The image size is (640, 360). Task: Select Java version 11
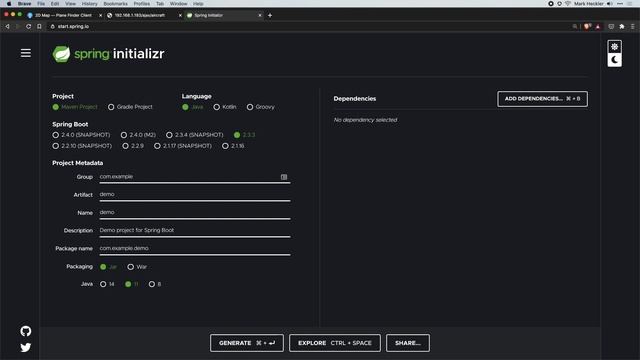(x=128, y=284)
